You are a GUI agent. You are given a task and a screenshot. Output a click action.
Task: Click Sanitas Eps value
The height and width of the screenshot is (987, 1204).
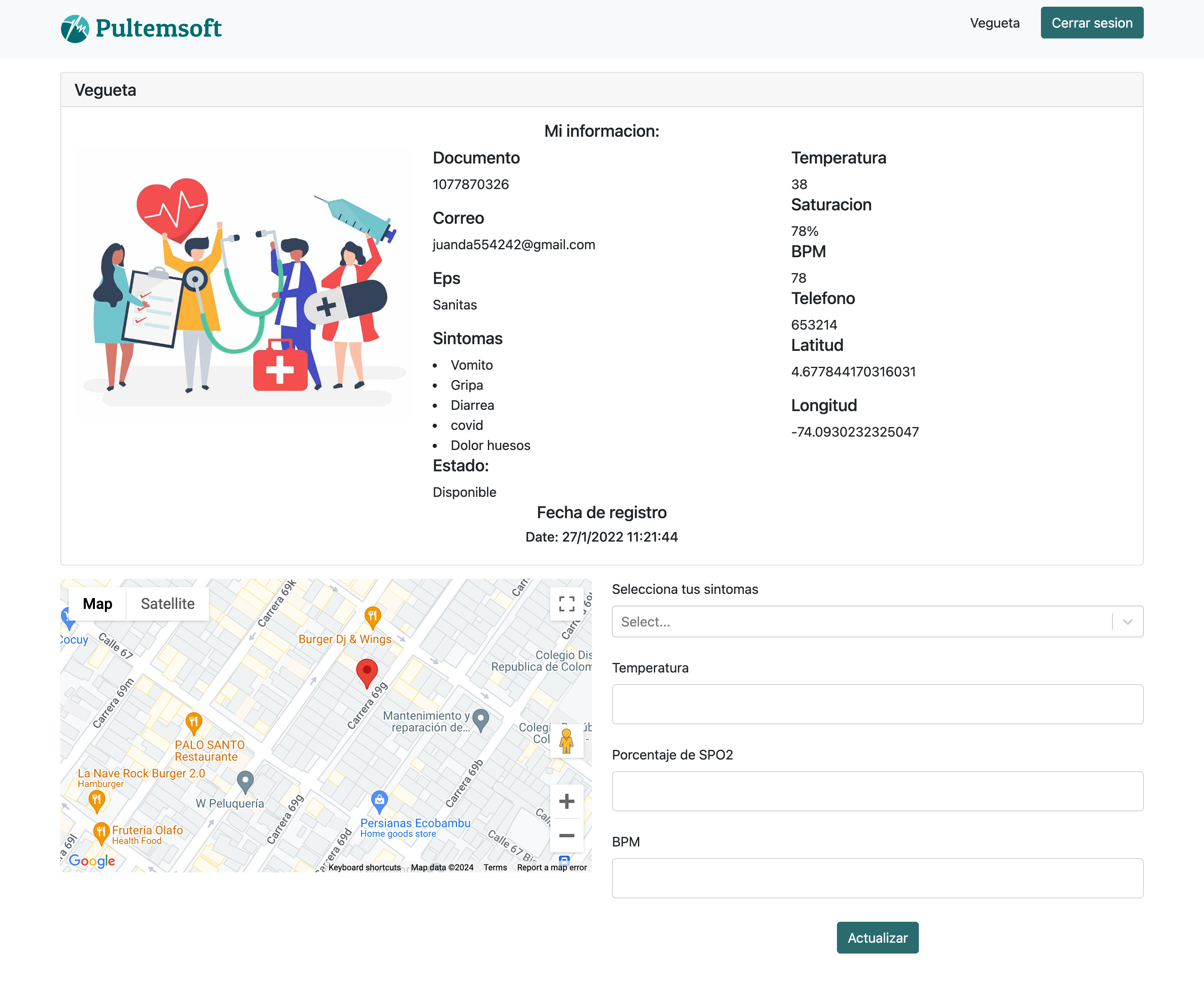pyautogui.click(x=454, y=305)
